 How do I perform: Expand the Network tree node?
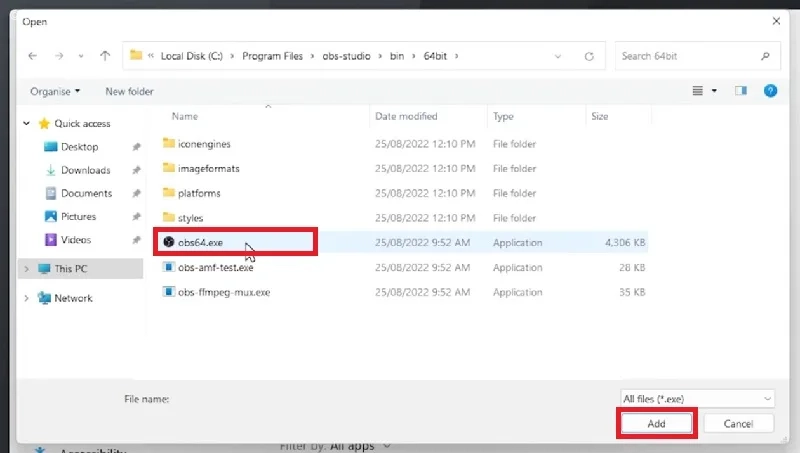[x=27, y=298]
